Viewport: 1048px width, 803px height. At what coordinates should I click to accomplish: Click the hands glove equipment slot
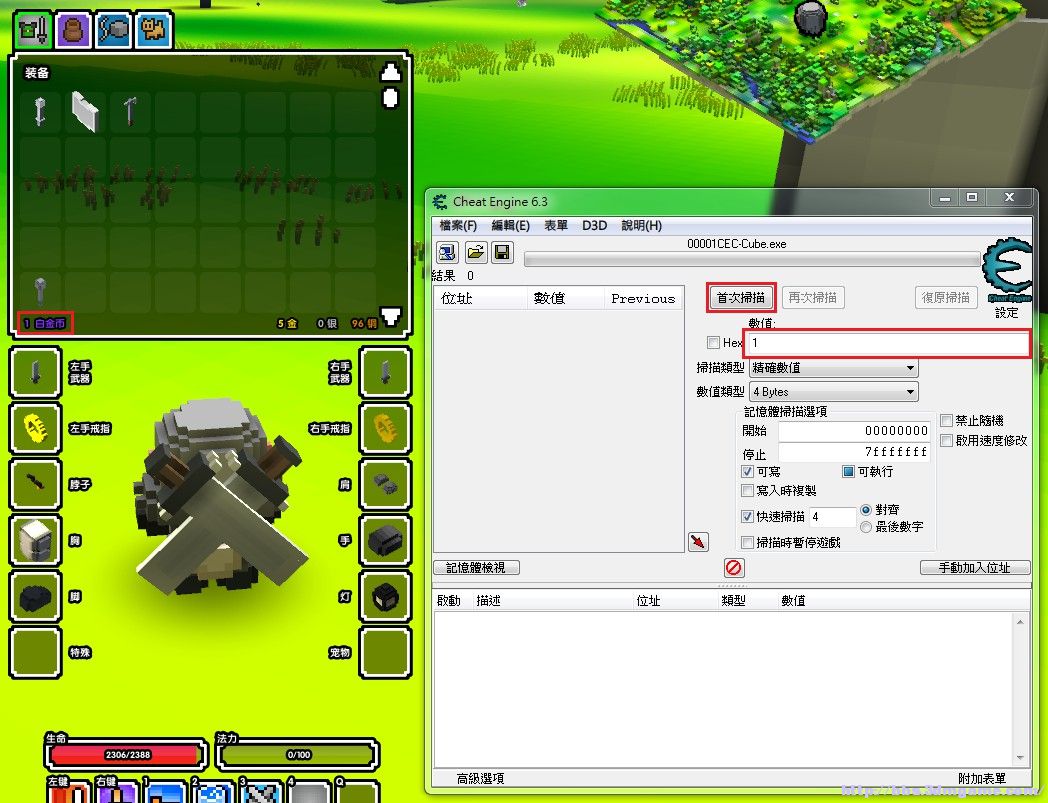pos(385,540)
